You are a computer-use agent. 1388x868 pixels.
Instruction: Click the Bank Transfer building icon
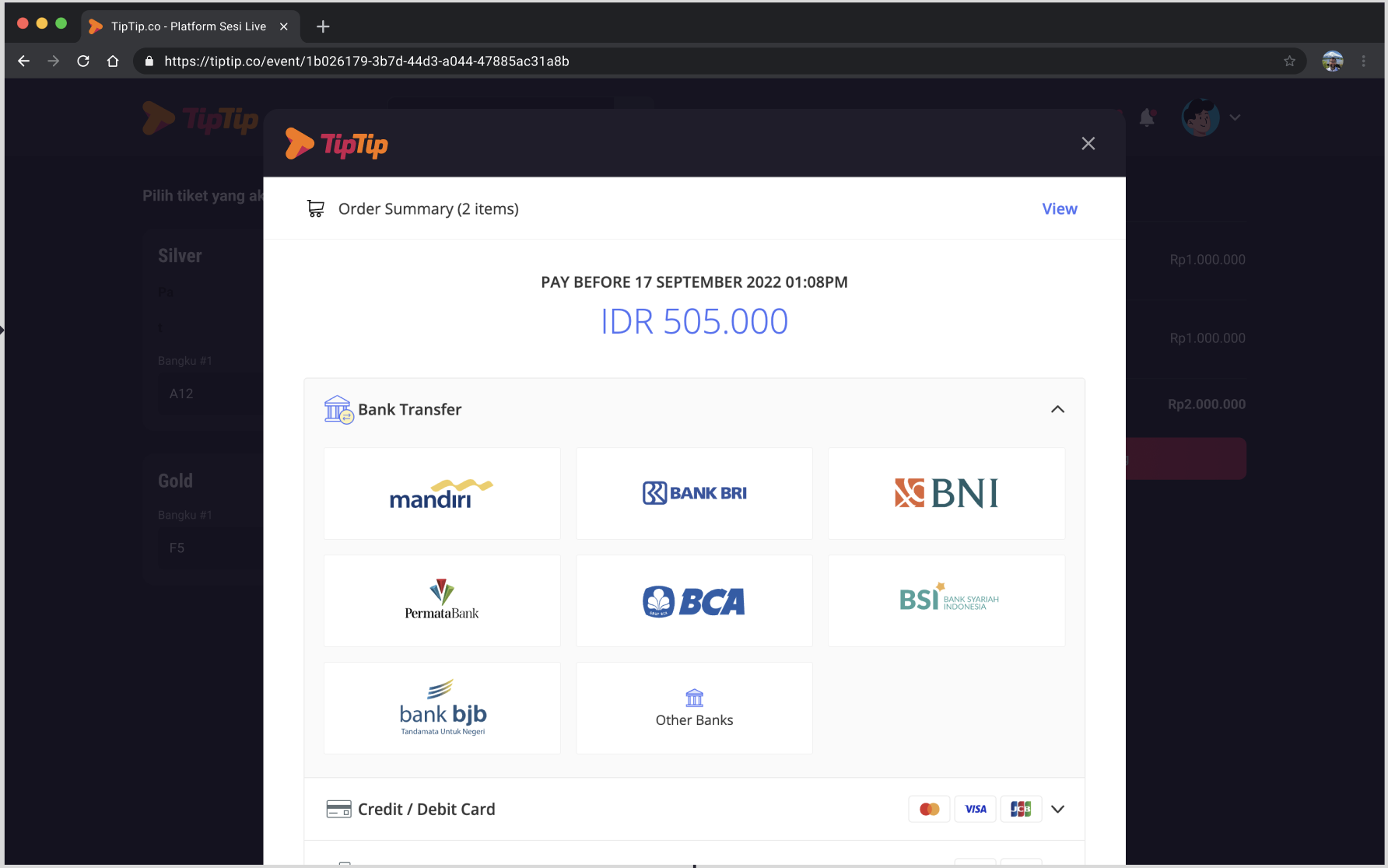338,409
